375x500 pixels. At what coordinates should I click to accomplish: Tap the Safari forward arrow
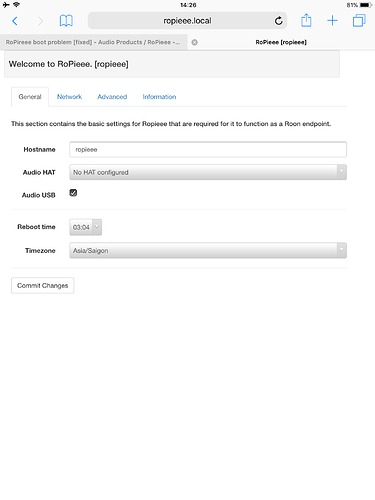point(40,21)
